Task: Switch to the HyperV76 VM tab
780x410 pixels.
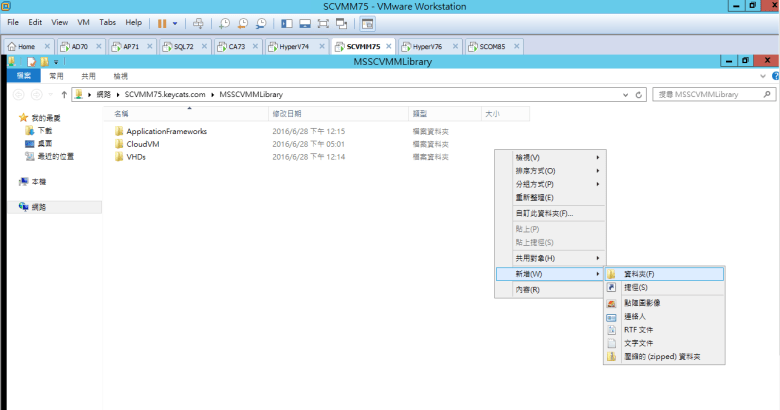Action: coord(427,46)
